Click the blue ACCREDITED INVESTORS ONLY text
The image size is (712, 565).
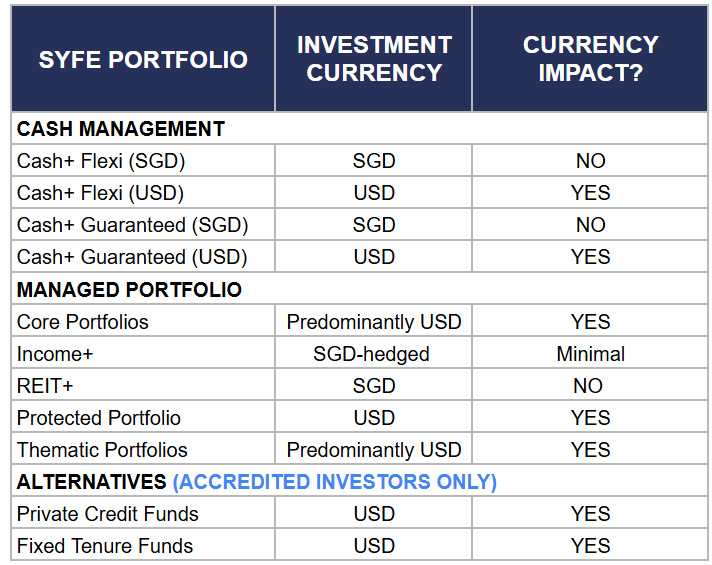point(335,482)
